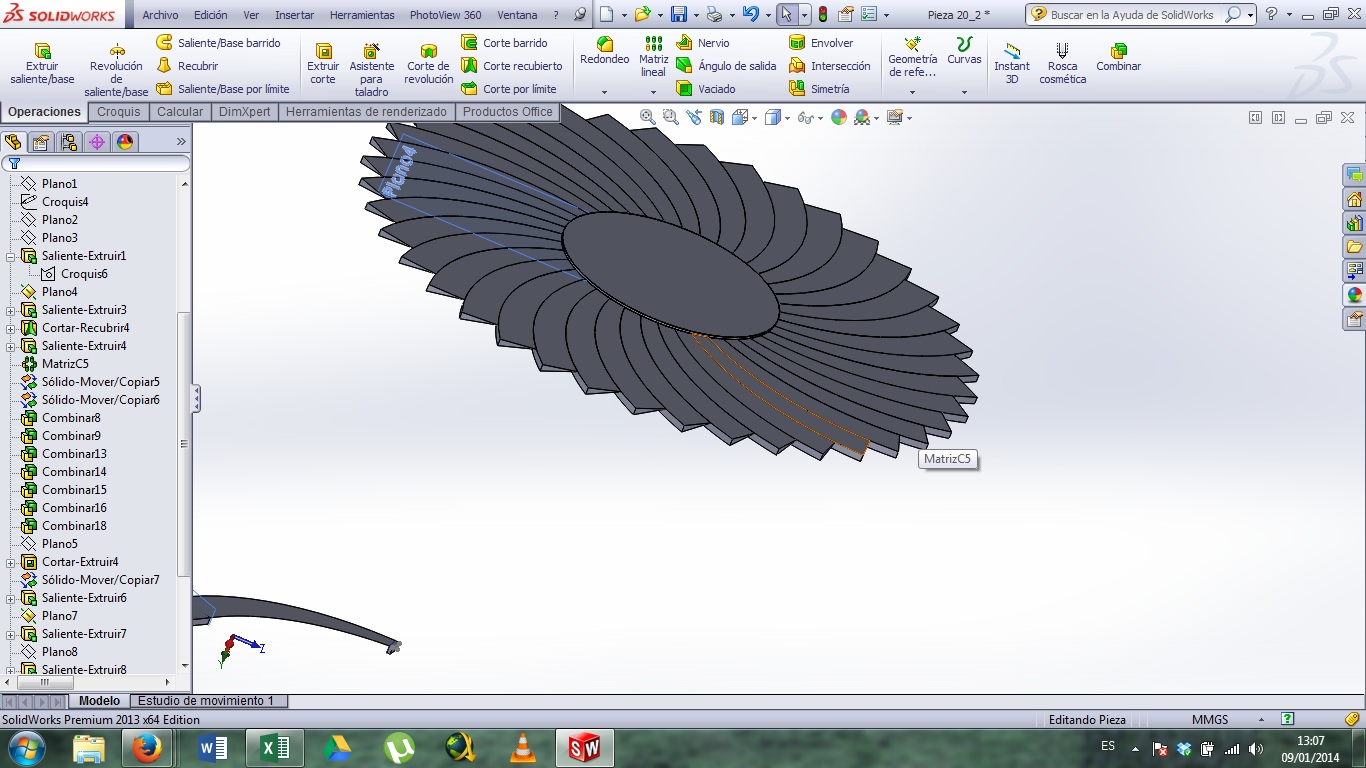Image resolution: width=1366 pixels, height=768 pixels.
Task: Apply the Redondeo fillet tool
Action: click(x=605, y=51)
